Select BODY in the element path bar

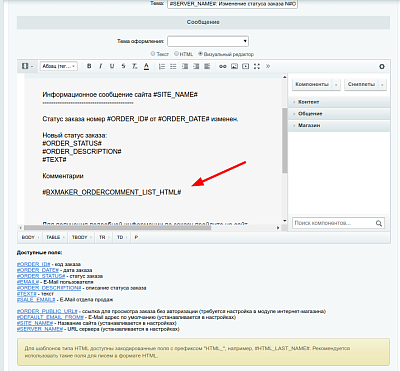28,237
